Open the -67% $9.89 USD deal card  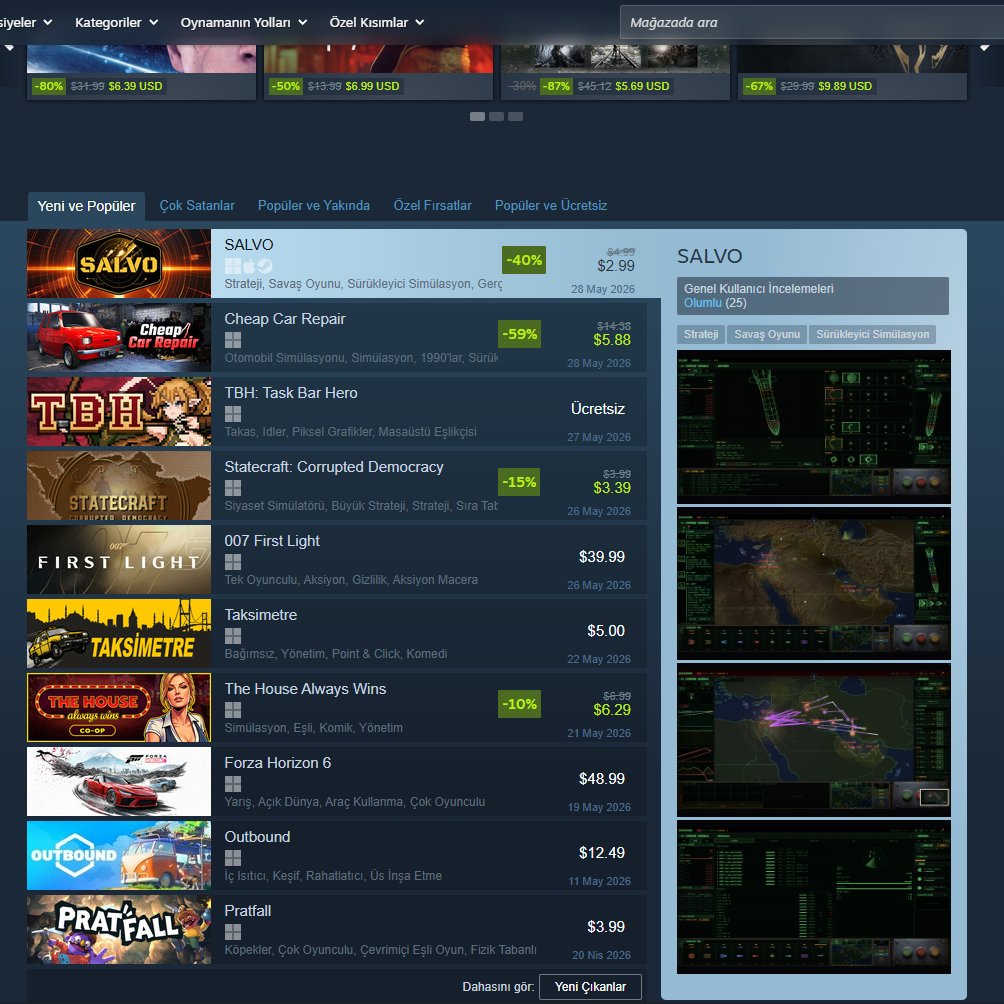[x=852, y=72]
